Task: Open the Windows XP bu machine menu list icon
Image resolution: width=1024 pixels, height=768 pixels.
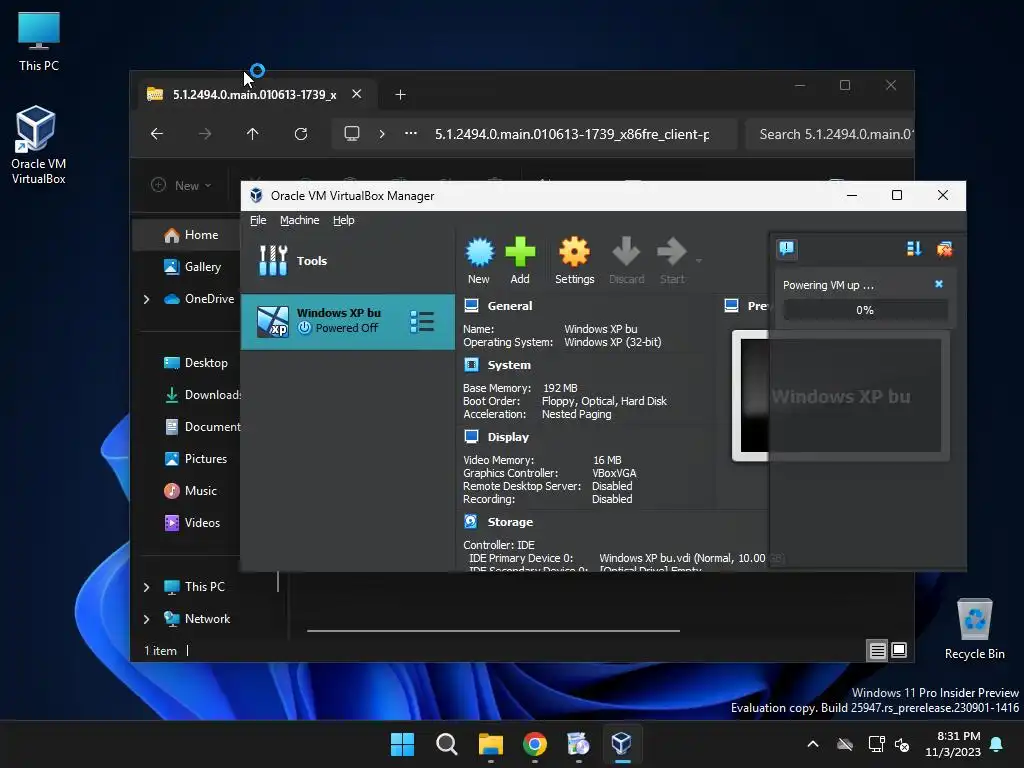Action: pos(422,321)
